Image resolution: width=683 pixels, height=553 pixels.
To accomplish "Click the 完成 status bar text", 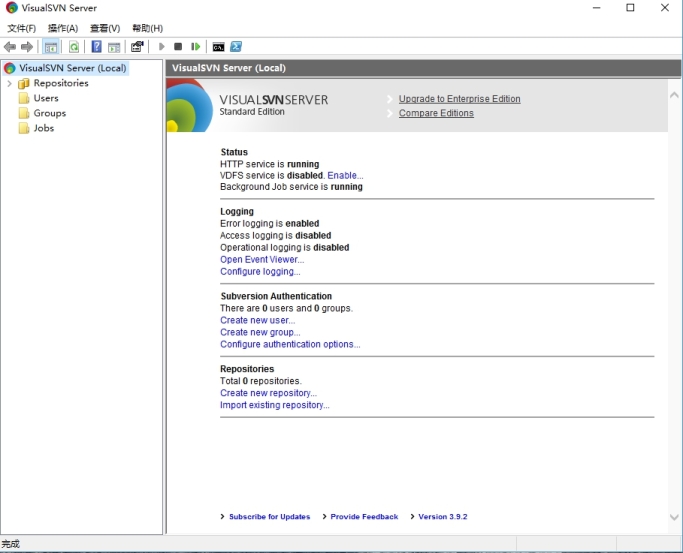I will coord(10,544).
